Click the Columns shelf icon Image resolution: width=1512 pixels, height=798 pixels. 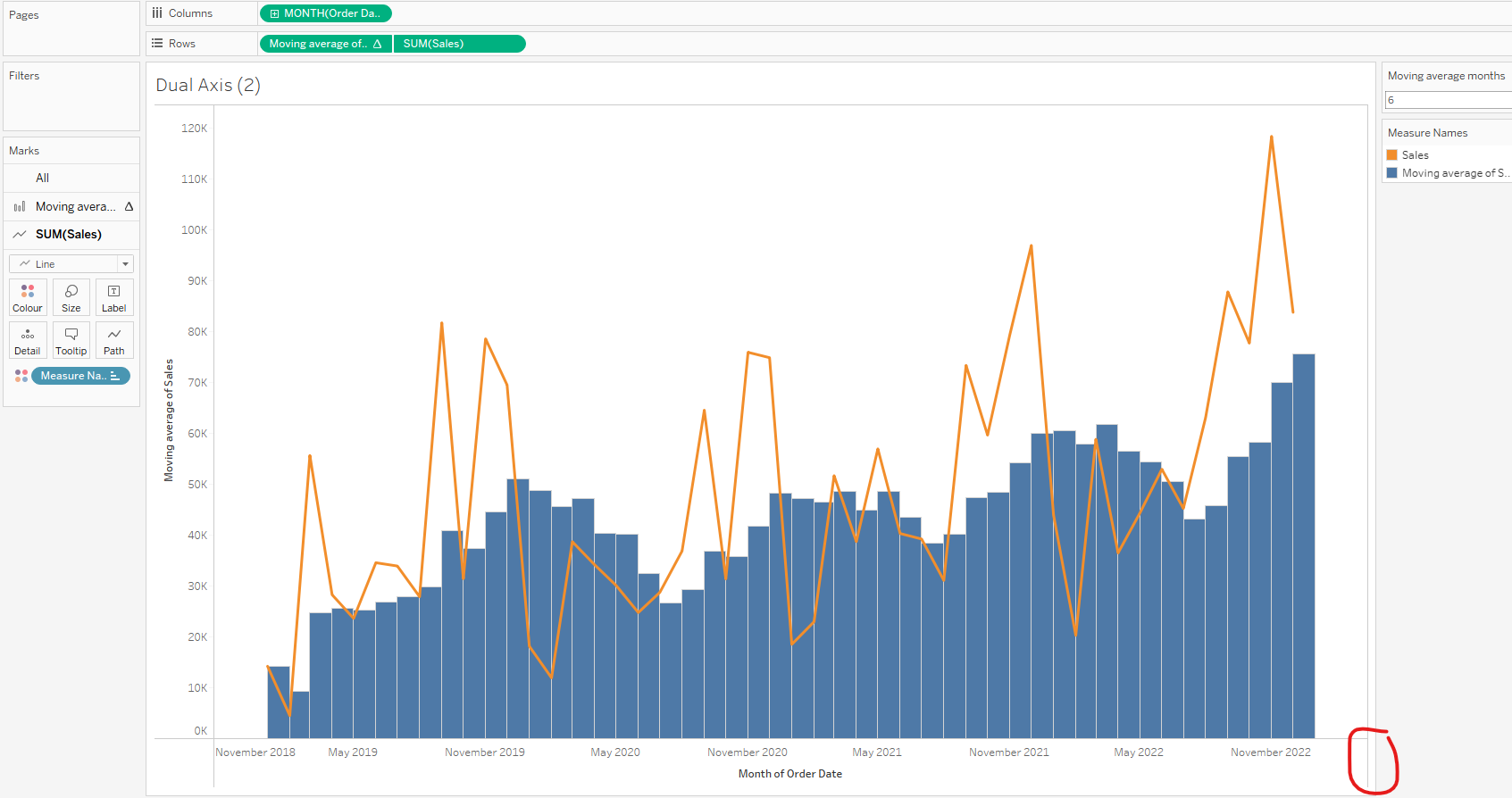point(157,13)
